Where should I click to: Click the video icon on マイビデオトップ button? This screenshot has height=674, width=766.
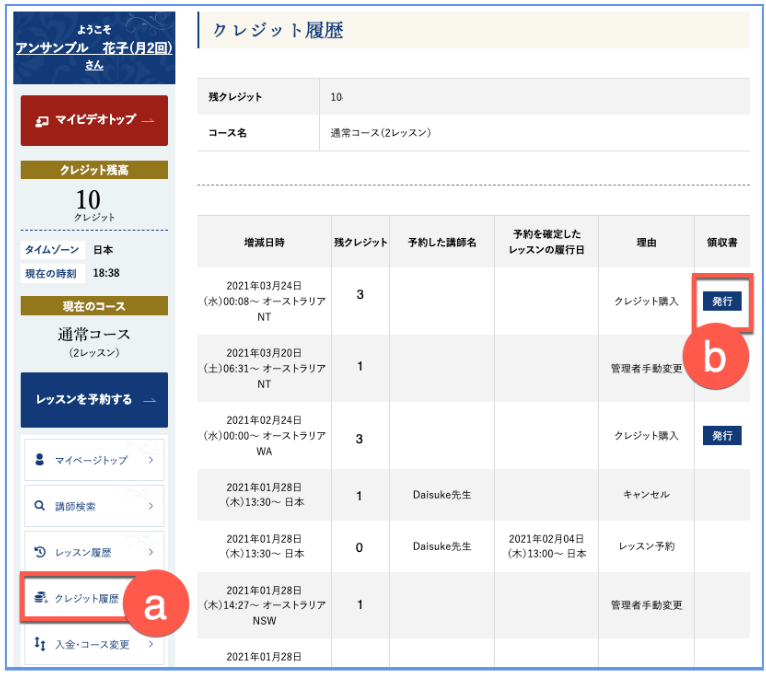coord(42,120)
